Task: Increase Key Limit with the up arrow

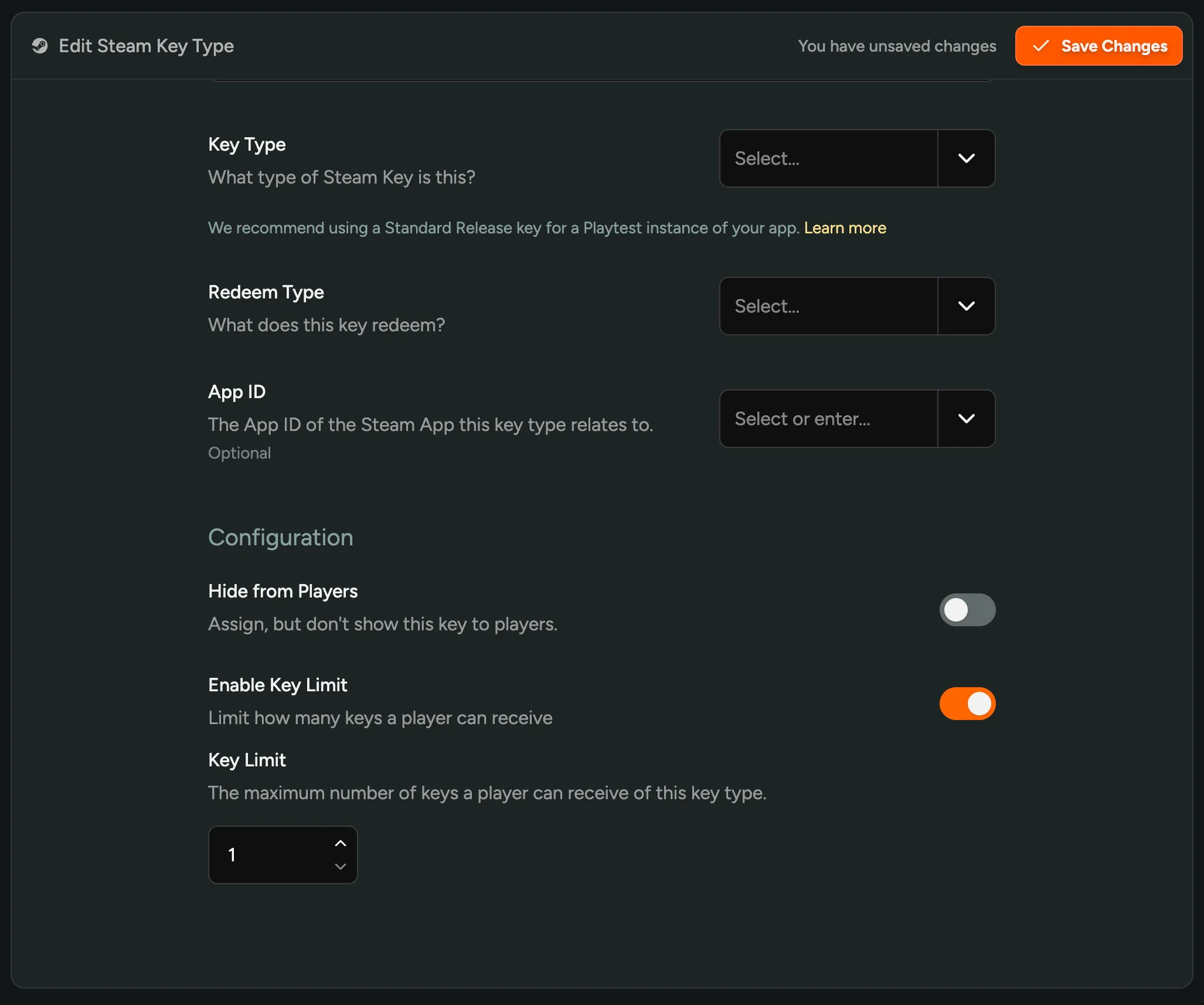Action: [341, 844]
